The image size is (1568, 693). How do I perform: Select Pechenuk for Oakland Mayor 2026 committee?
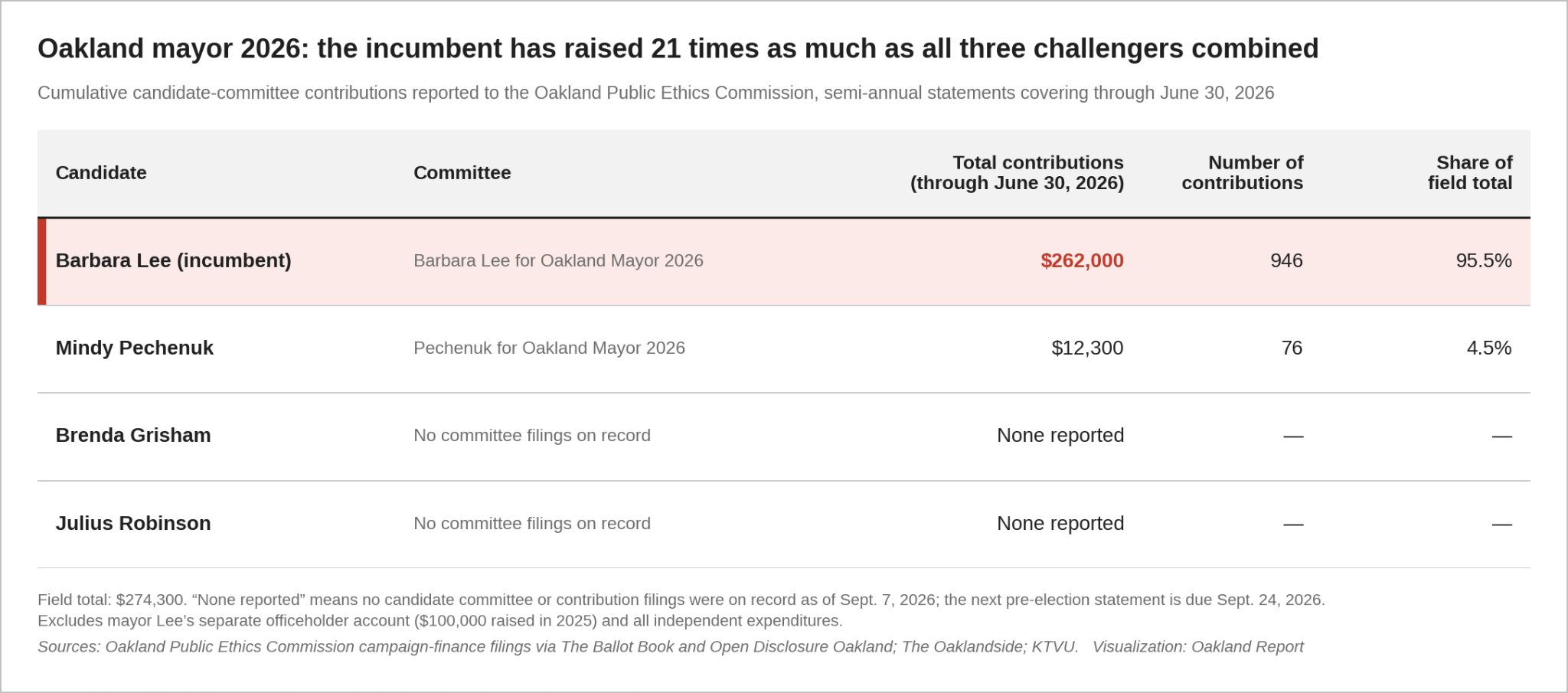pyautogui.click(x=549, y=348)
